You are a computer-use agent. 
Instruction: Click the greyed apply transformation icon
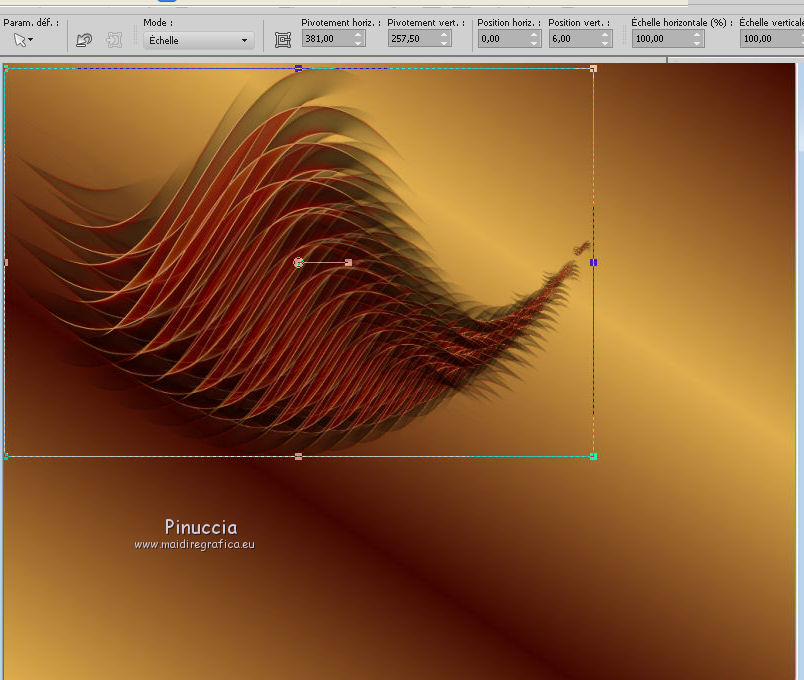114,40
